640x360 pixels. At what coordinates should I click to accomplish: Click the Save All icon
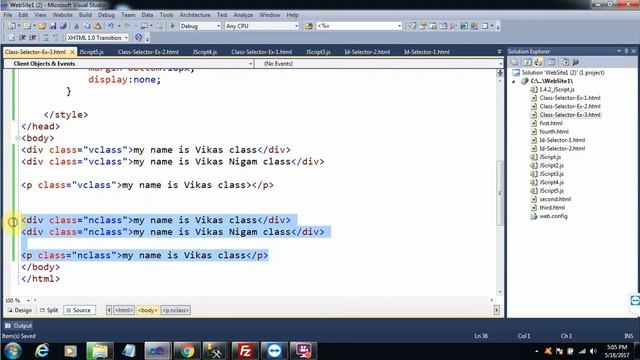[63, 26]
